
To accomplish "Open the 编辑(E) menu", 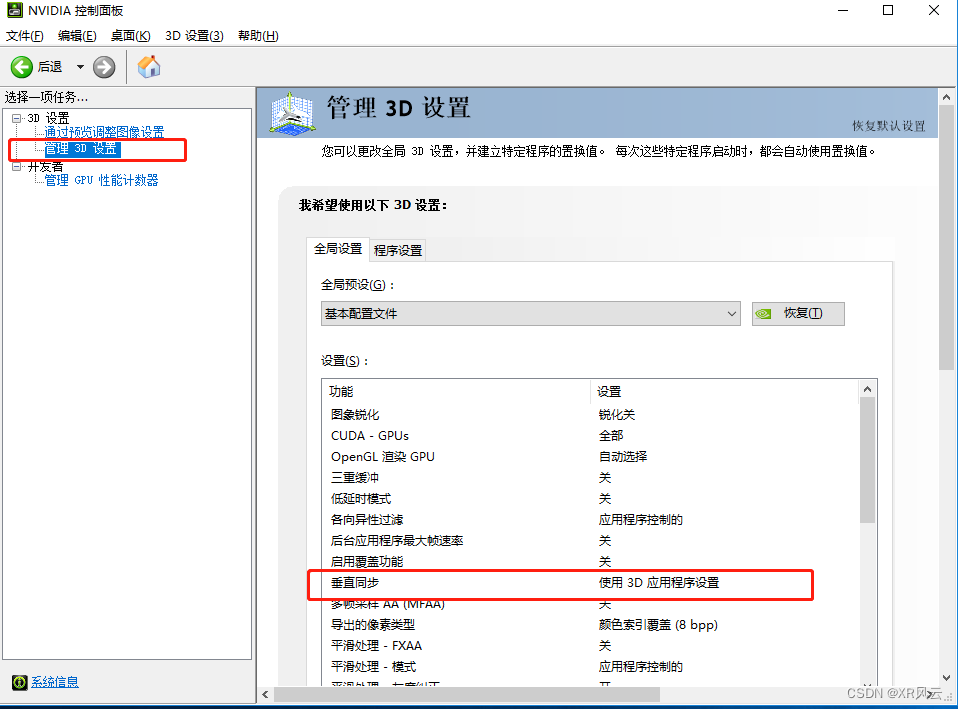I will pyautogui.click(x=77, y=36).
